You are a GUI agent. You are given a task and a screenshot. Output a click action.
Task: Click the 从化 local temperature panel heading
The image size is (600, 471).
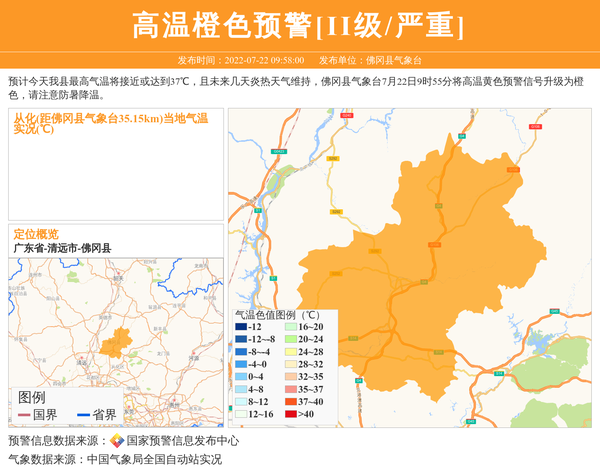(110, 123)
